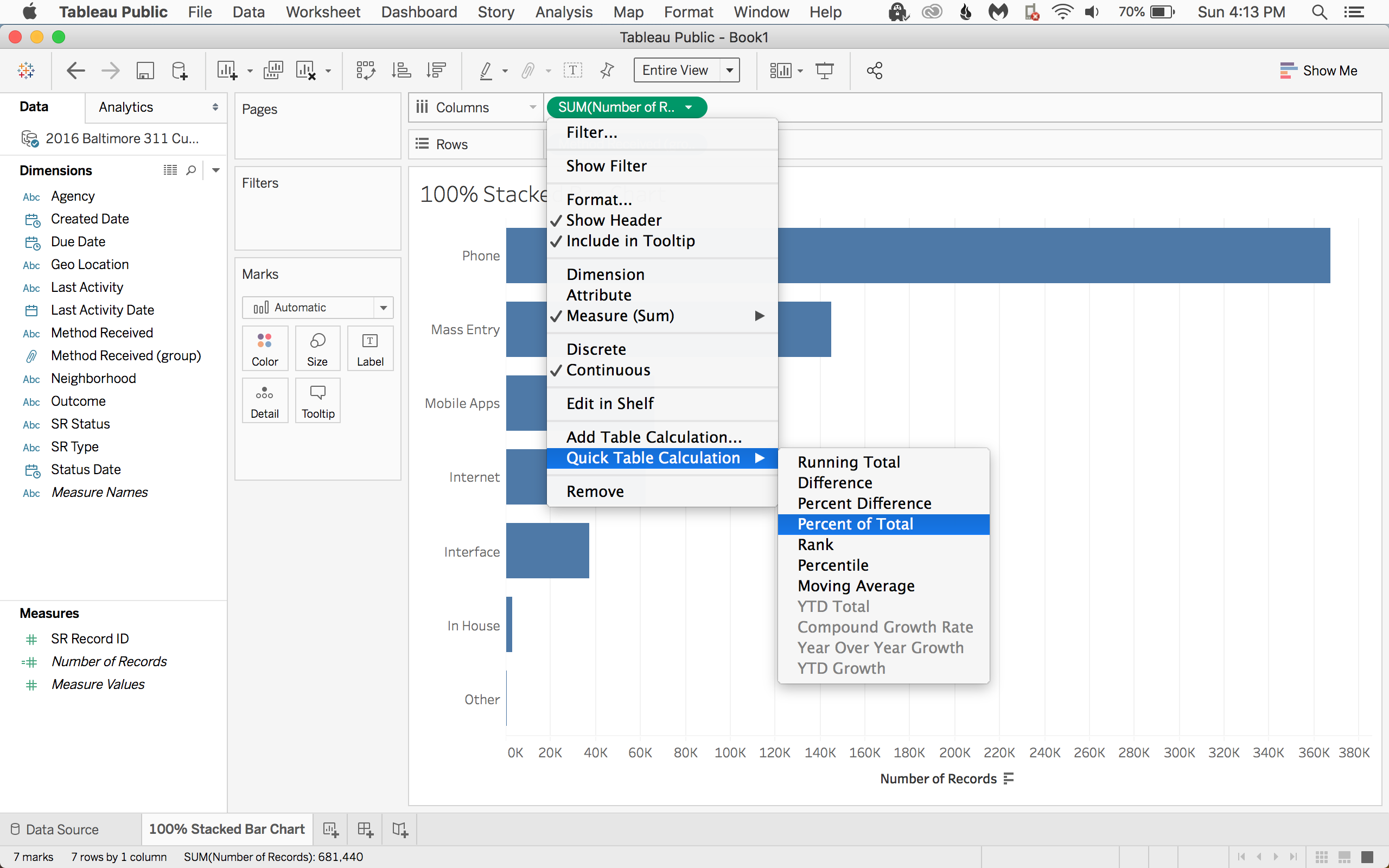This screenshot has height=868, width=1389.
Task: Click the Show Mark Labels T icon
Action: click(x=572, y=71)
